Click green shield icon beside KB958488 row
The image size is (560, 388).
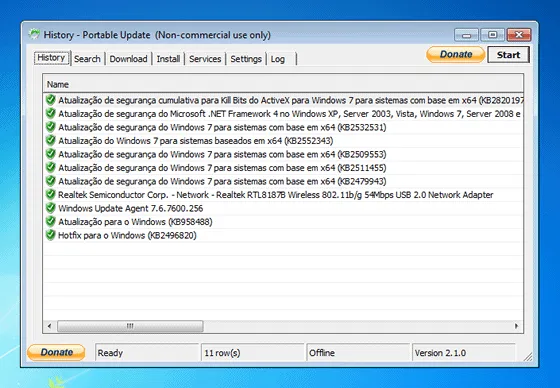click(x=51, y=222)
